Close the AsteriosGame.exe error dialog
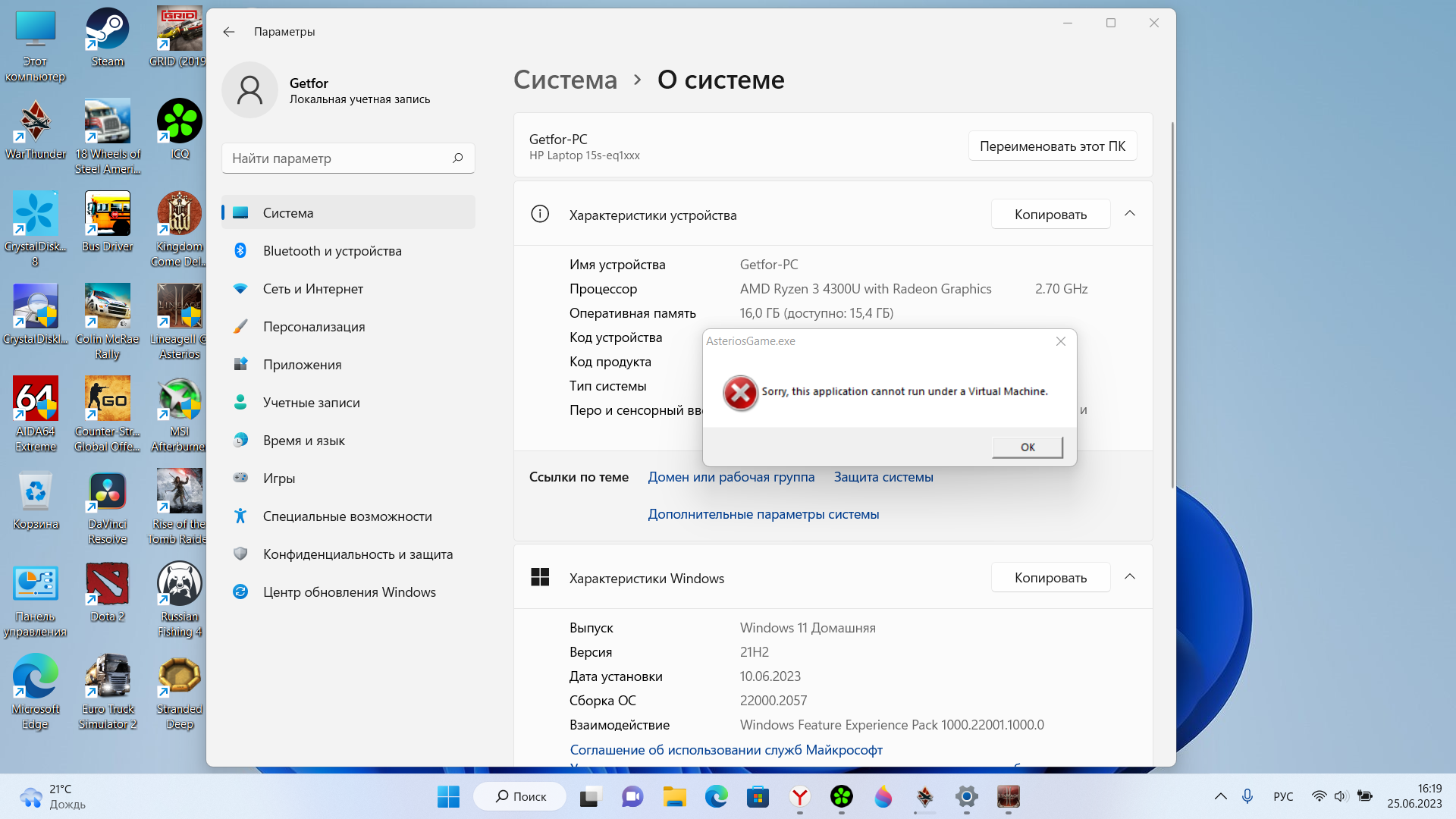 click(x=1060, y=341)
